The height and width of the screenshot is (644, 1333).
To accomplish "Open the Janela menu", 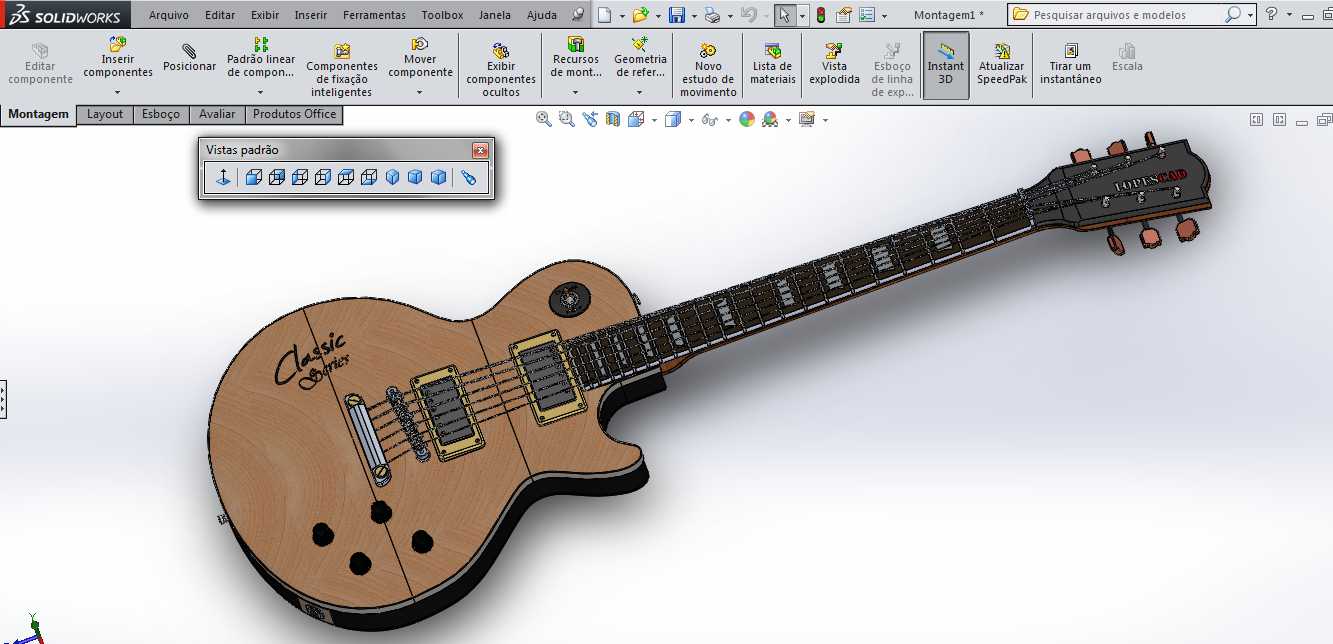I will [x=495, y=15].
